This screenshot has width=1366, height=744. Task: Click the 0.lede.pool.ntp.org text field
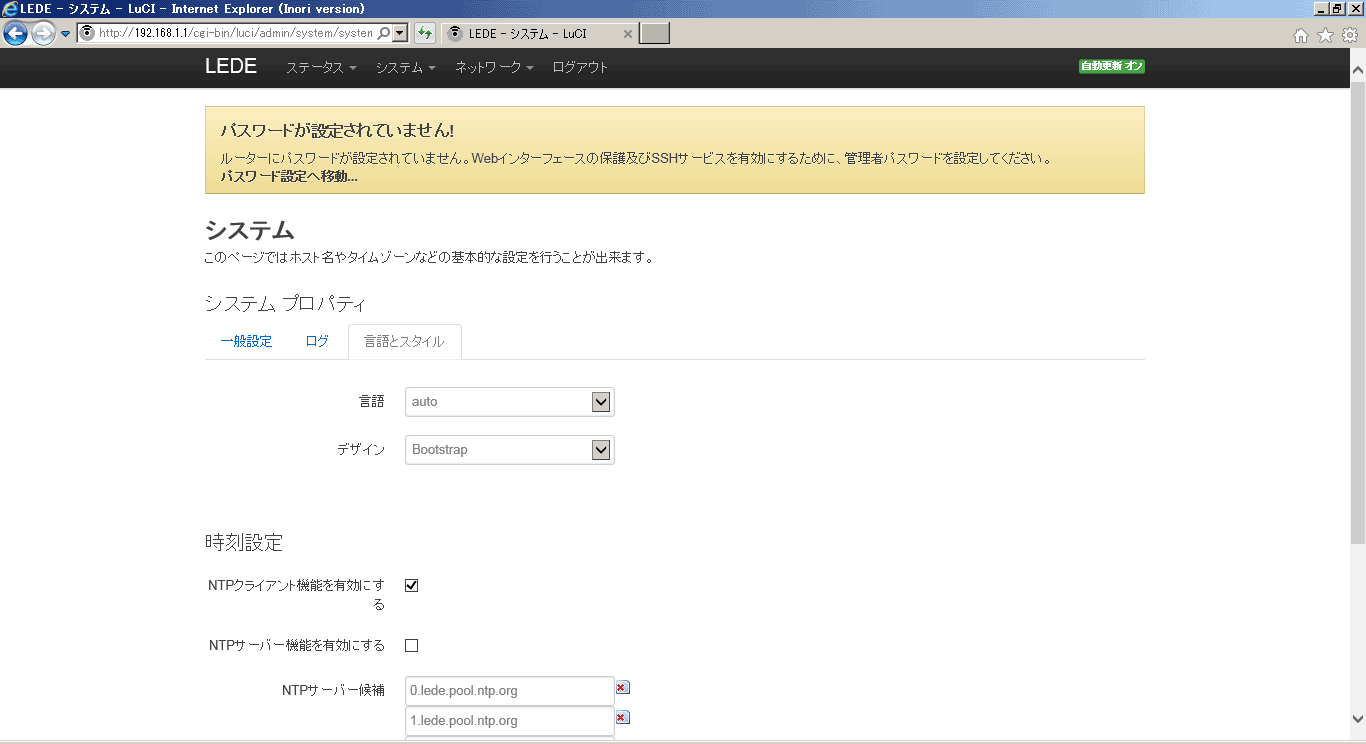point(508,691)
